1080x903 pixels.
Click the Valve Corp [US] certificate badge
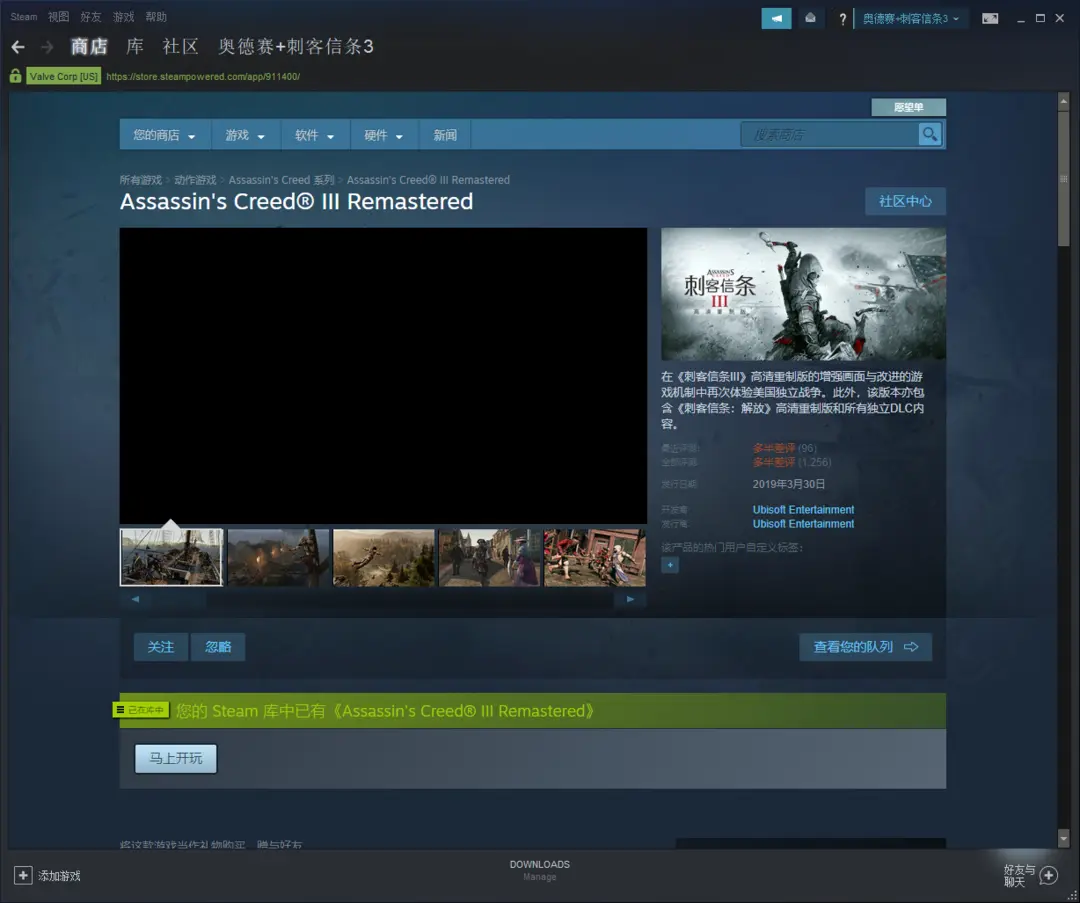[x=63, y=76]
